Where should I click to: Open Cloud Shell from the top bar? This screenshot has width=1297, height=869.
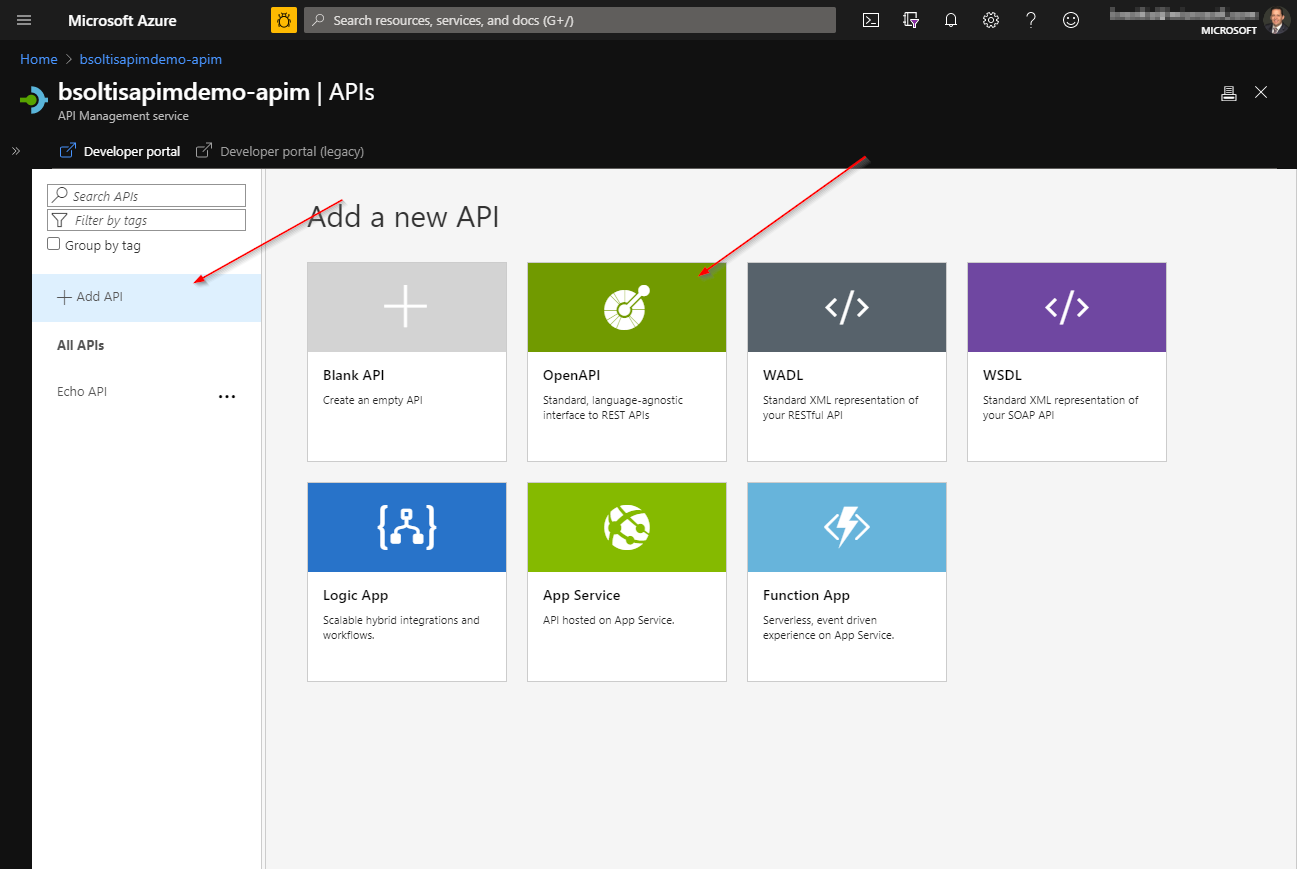coord(871,20)
